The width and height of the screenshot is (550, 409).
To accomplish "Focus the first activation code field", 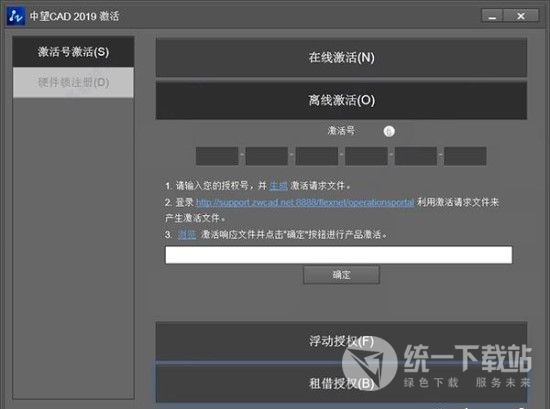I will pos(217,156).
